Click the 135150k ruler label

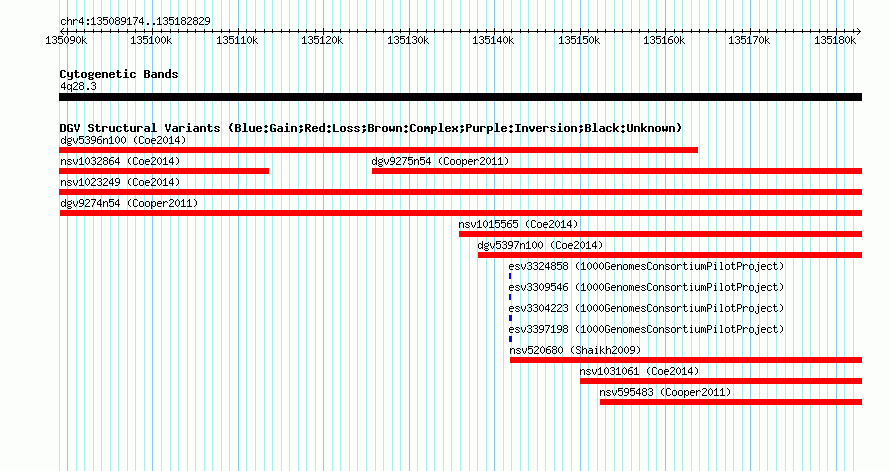click(x=579, y=40)
